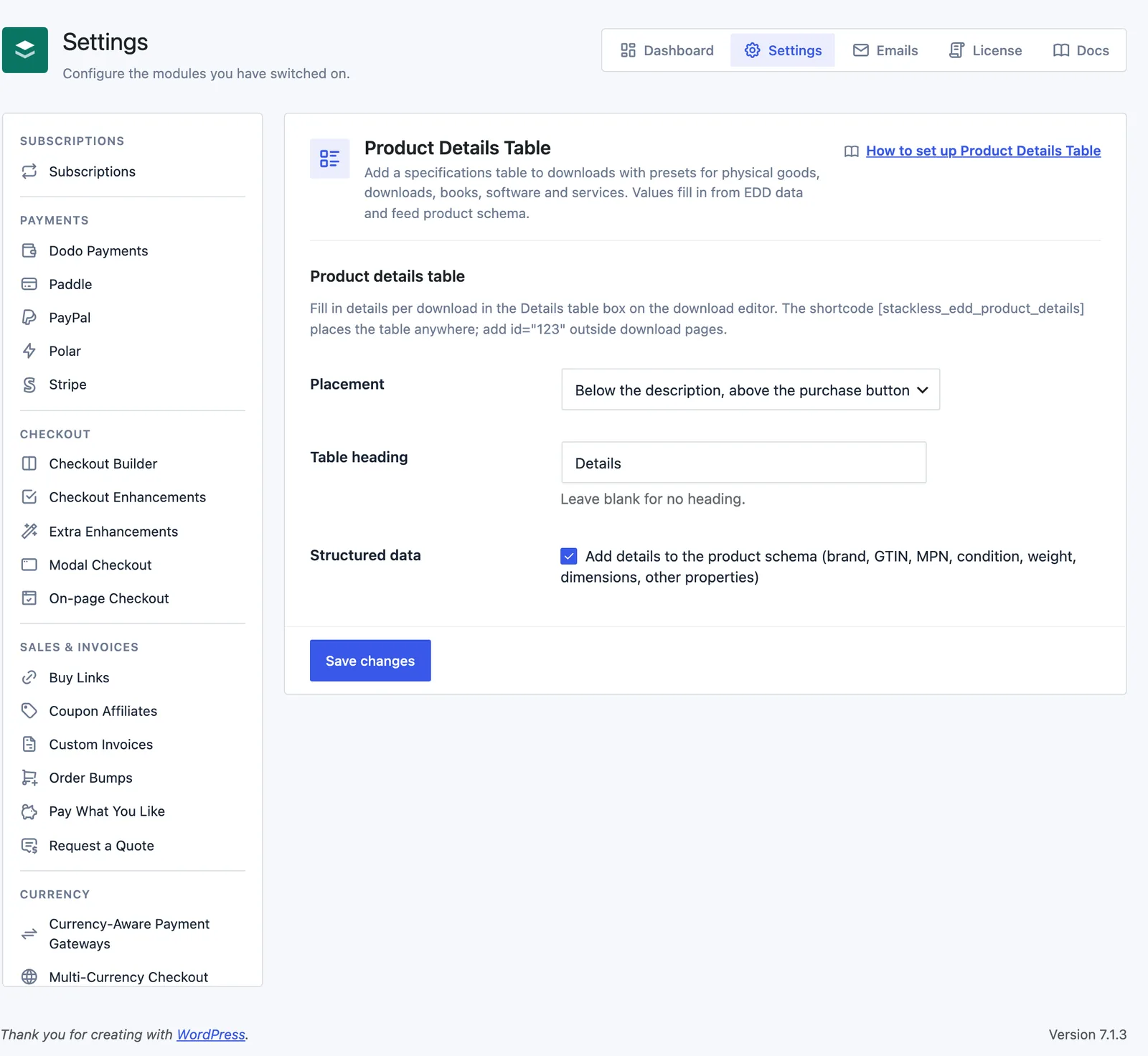Uncheck the Structured data product schema checkbox
This screenshot has height=1056, width=1148.
(x=569, y=556)
